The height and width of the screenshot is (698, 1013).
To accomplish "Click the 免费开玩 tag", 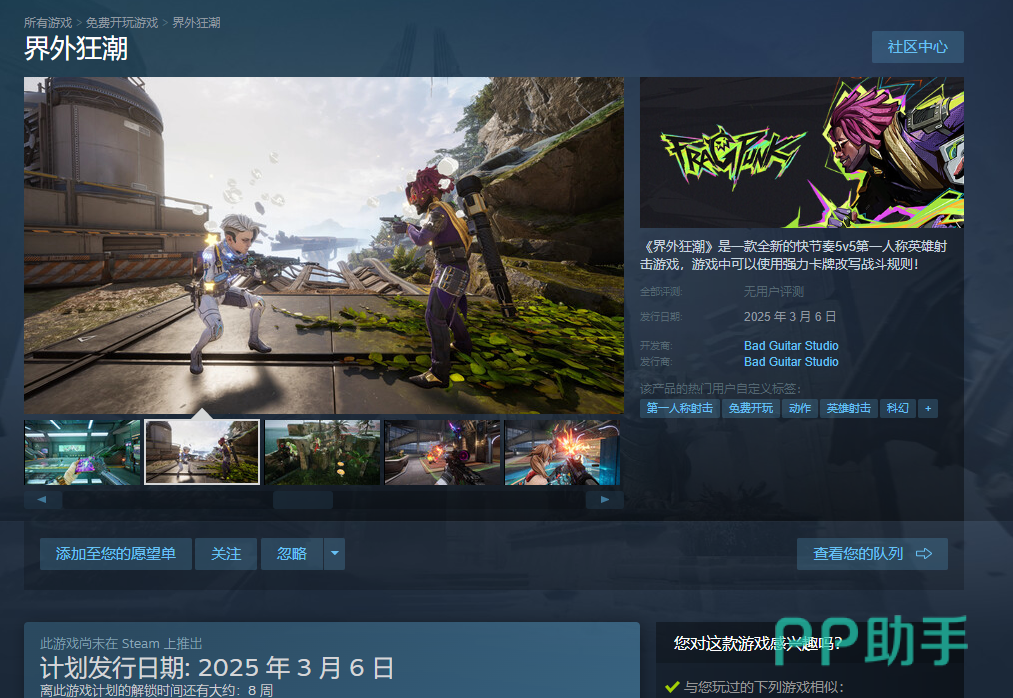I will point(751,408).
